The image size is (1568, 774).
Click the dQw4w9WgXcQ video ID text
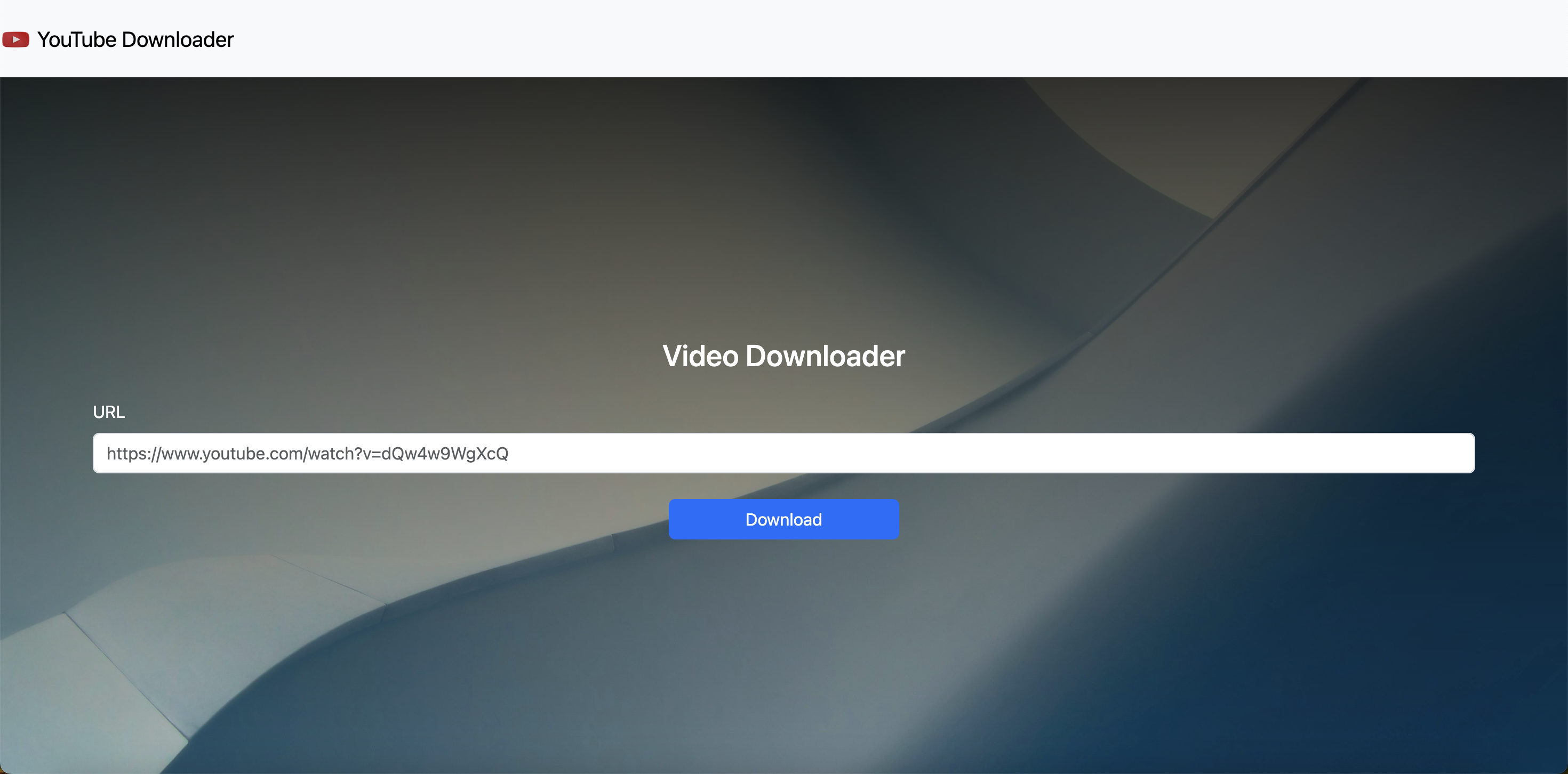click(444, 453)
